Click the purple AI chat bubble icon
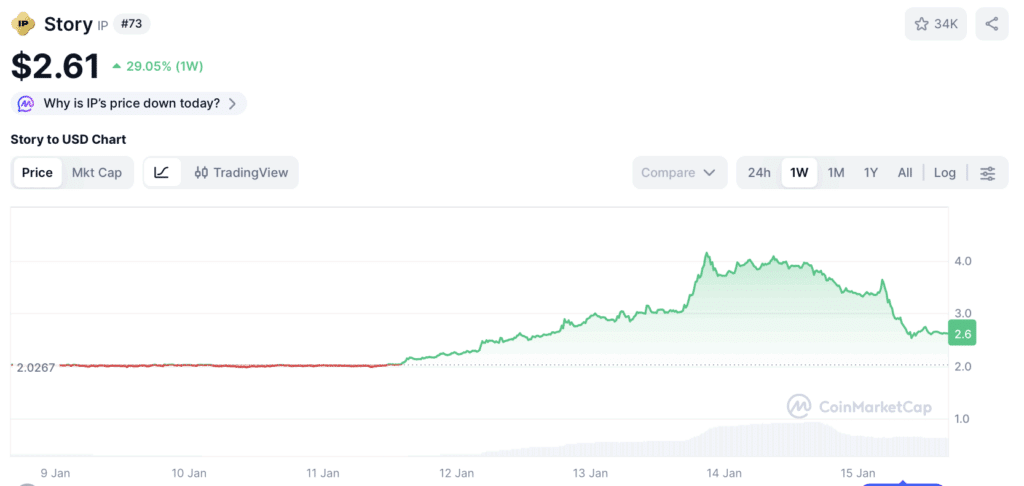 point(25,103)
